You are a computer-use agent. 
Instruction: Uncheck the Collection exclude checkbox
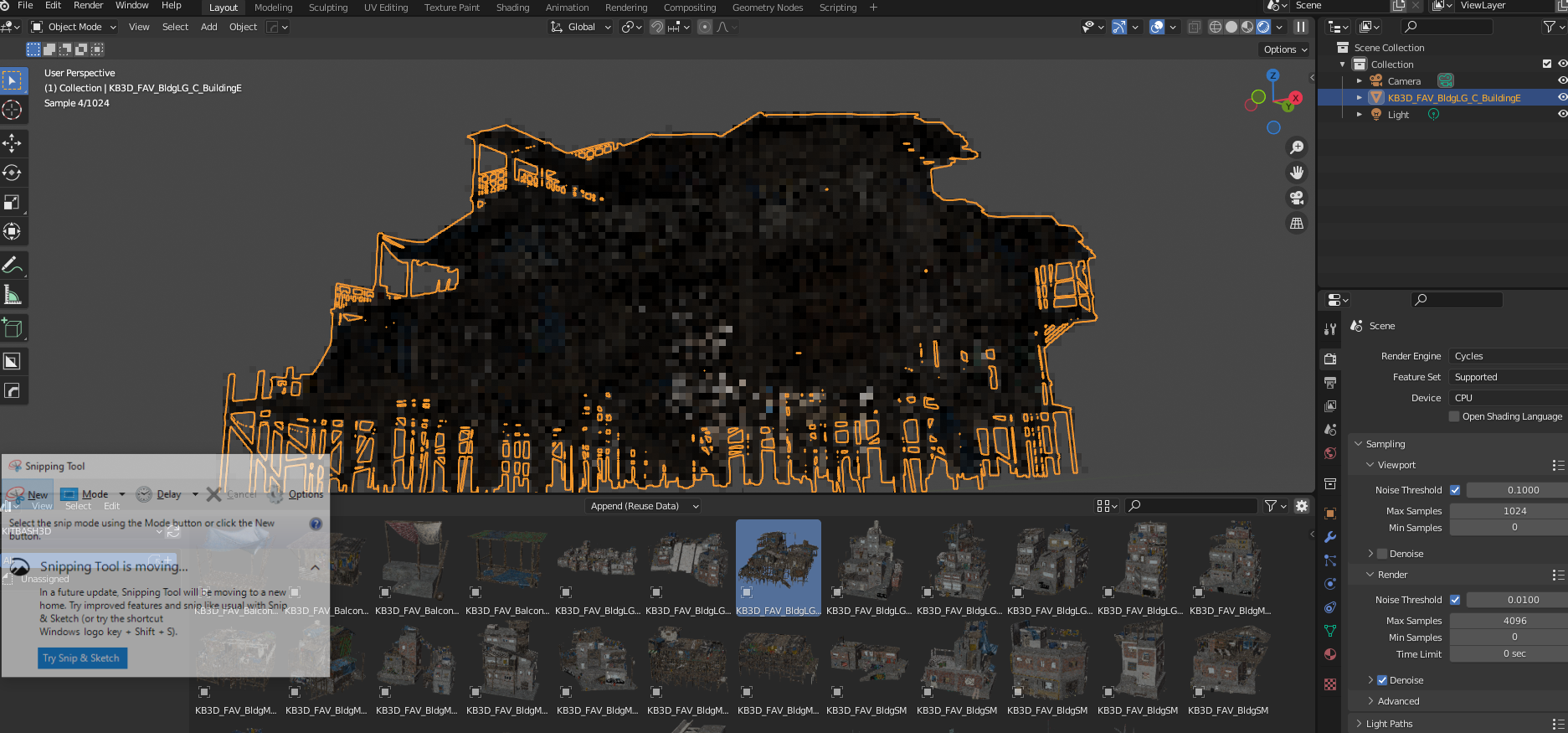pyautogui.click(x=1547, y=64)
